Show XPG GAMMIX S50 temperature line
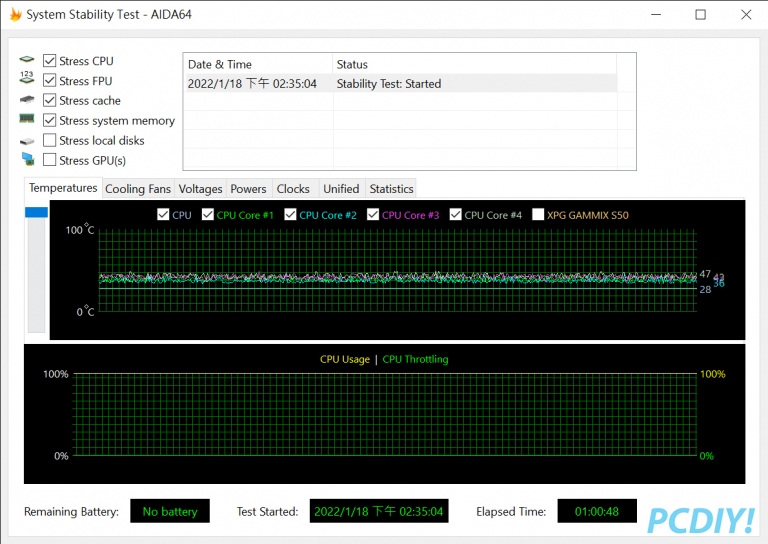Screen dimensions: 768x544 tap(538, 214)
